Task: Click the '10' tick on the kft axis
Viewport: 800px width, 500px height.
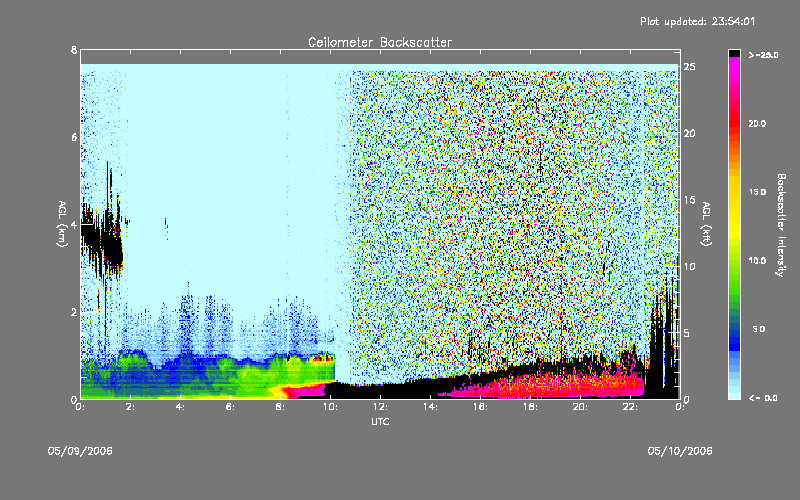Action: coord(690,266)
